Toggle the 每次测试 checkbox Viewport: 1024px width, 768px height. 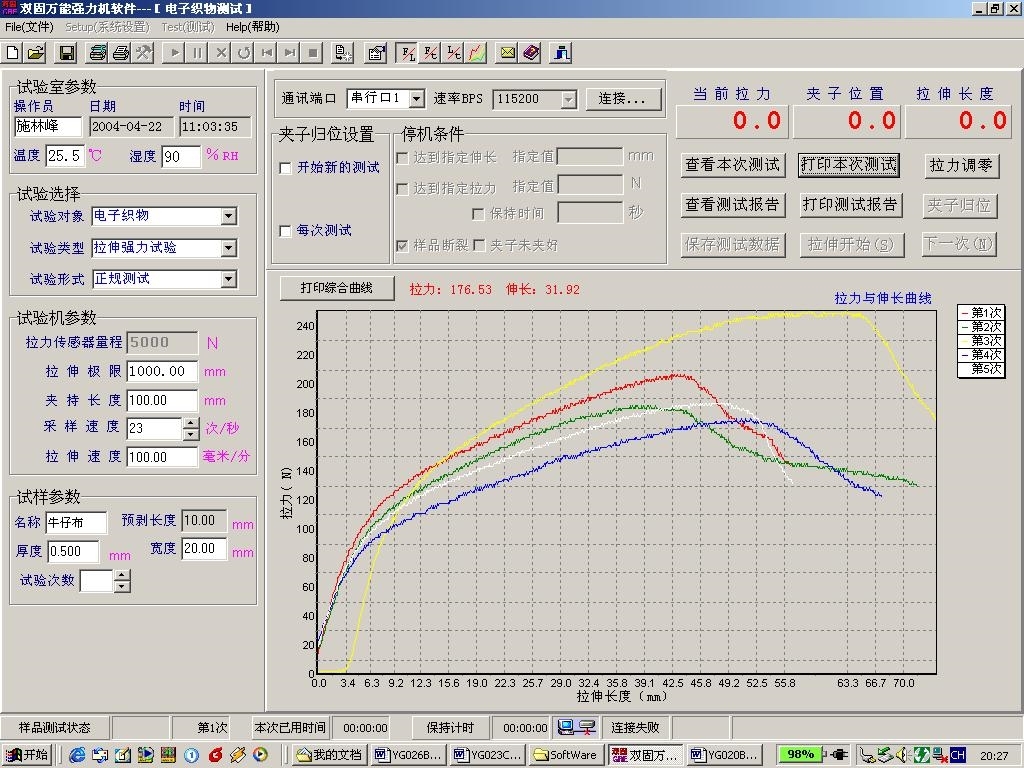pos(285,231)
